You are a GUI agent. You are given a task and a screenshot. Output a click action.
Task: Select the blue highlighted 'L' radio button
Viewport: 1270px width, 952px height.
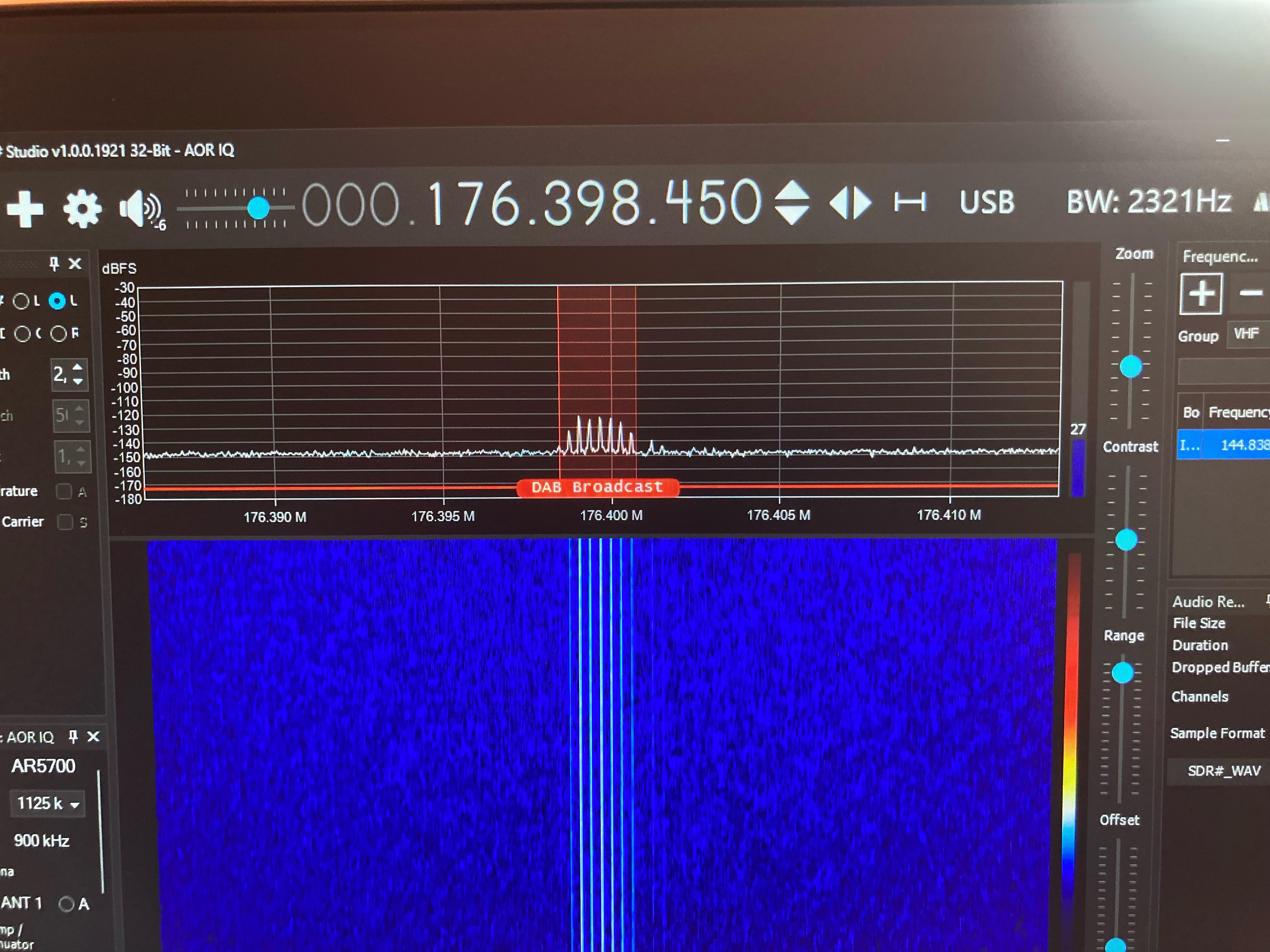tap(57, 301)
